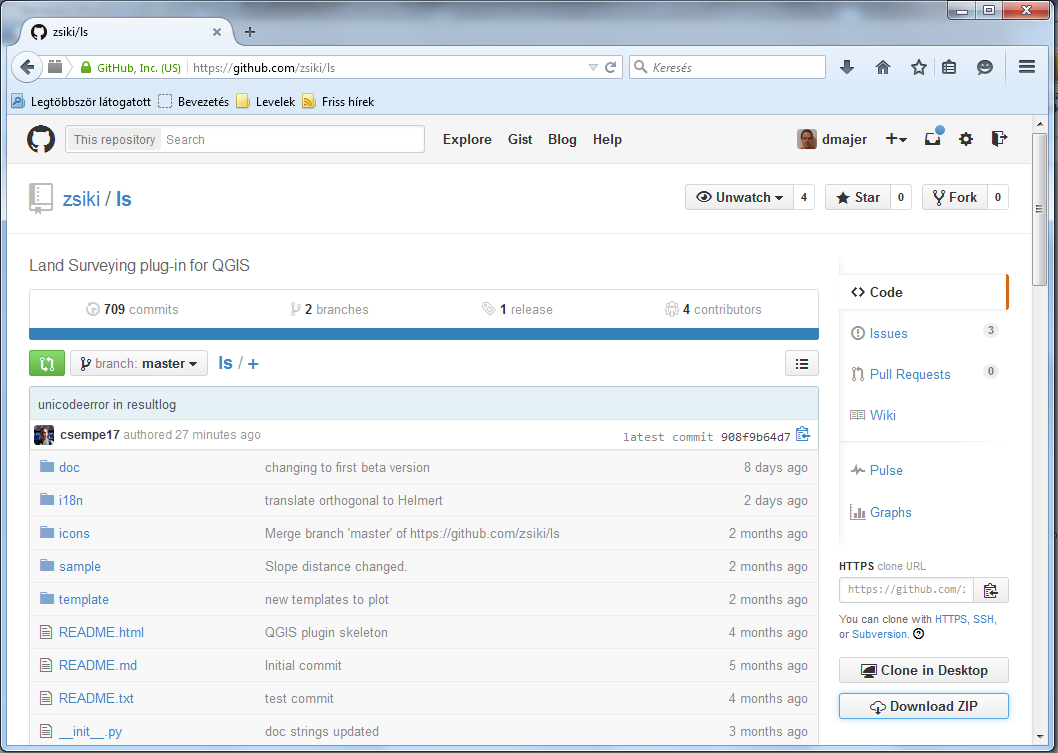The height and width of the screenshot is (753, 1058).
Task: Open the notifications inbox icon
Action: pos(932,139)
